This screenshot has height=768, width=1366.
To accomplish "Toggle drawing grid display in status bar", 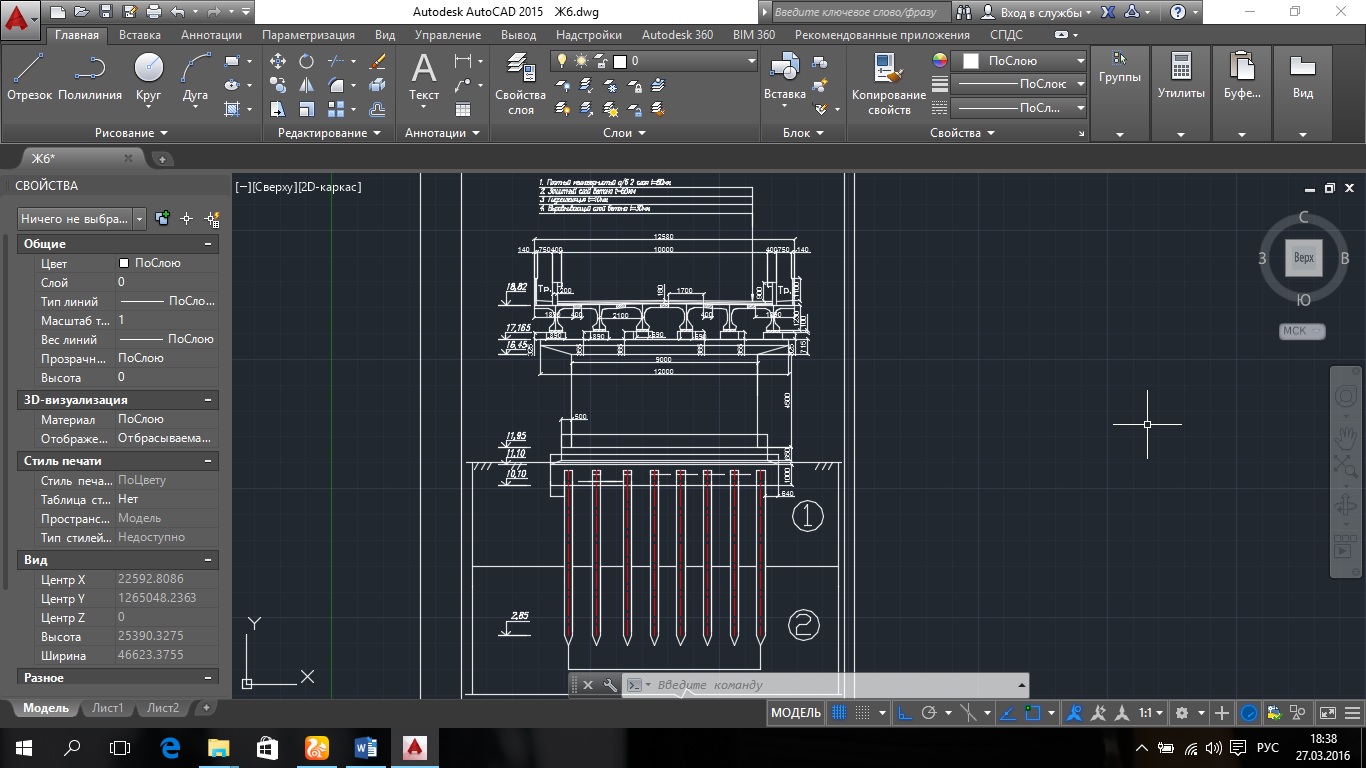I will 840,713.
